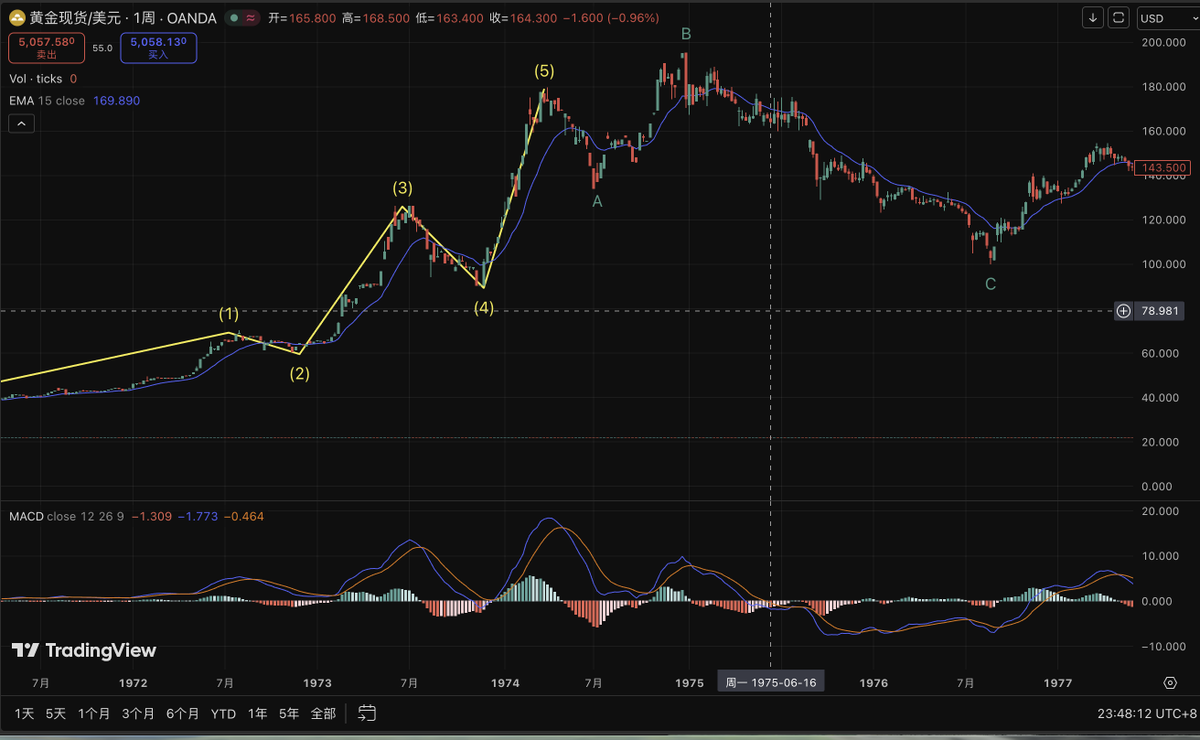The width and height of the screenshot is (1200, 740).
Task: Select the green B wave label
Action: point(686,34)
